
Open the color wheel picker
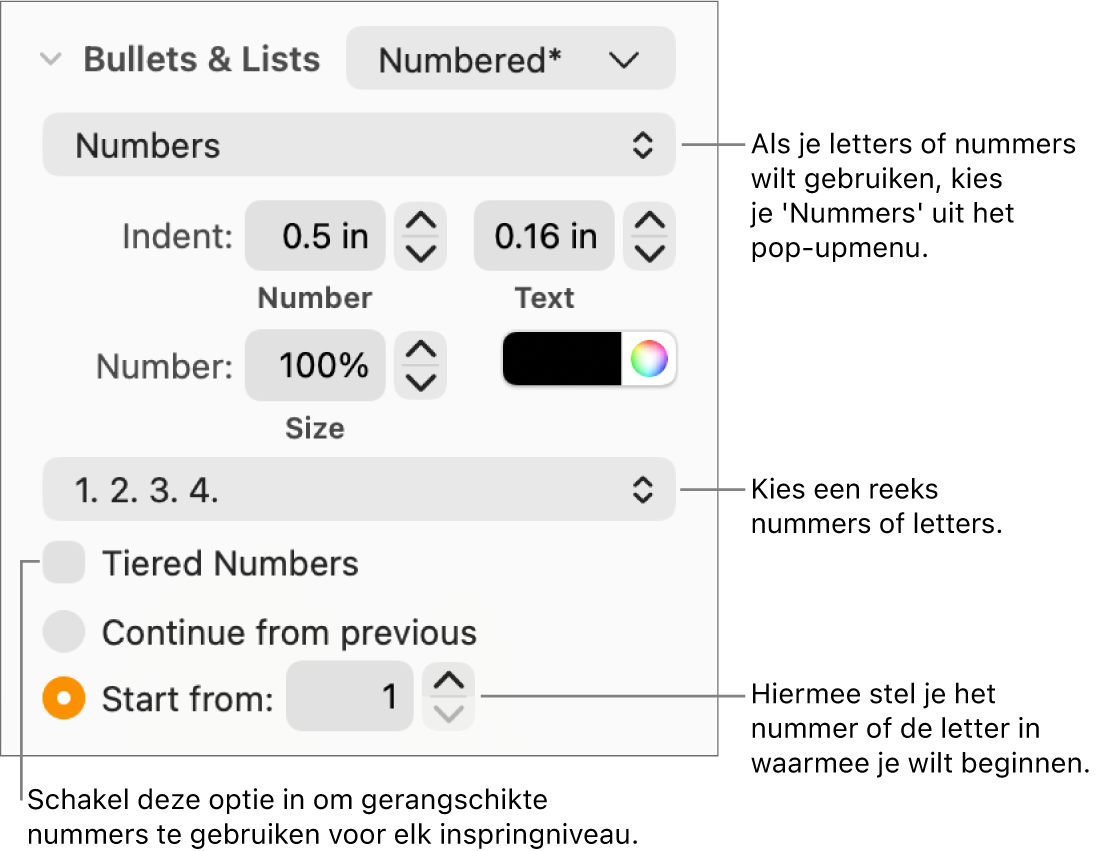649,359
